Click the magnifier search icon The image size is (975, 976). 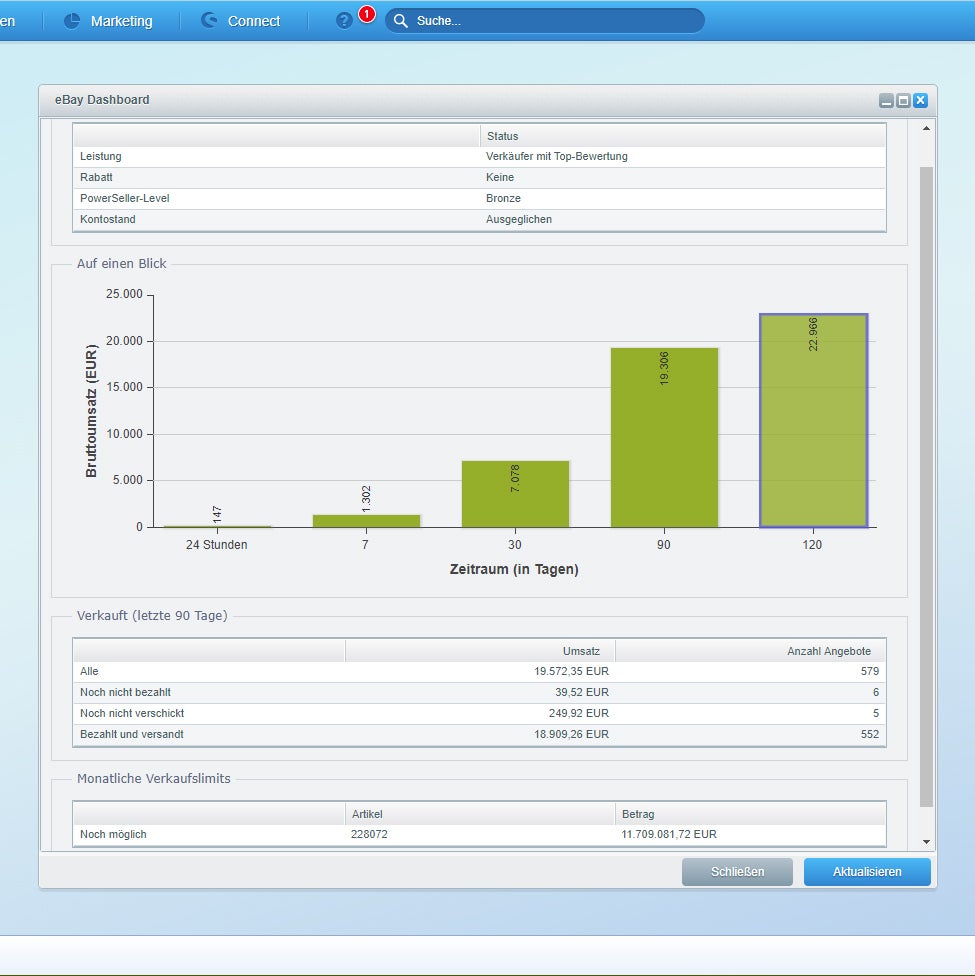click(401, 21)
